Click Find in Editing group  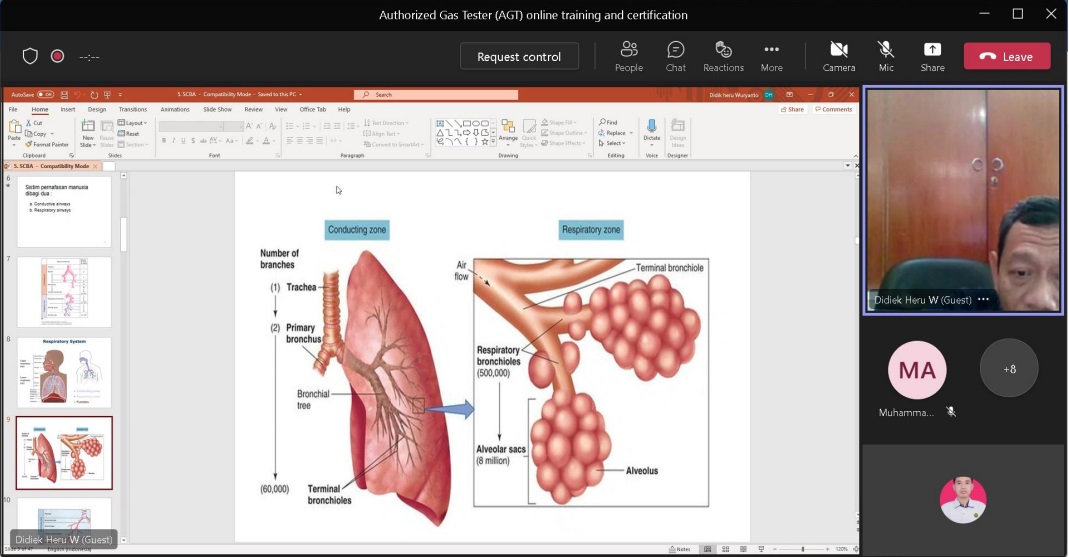[x=608, y=123]
